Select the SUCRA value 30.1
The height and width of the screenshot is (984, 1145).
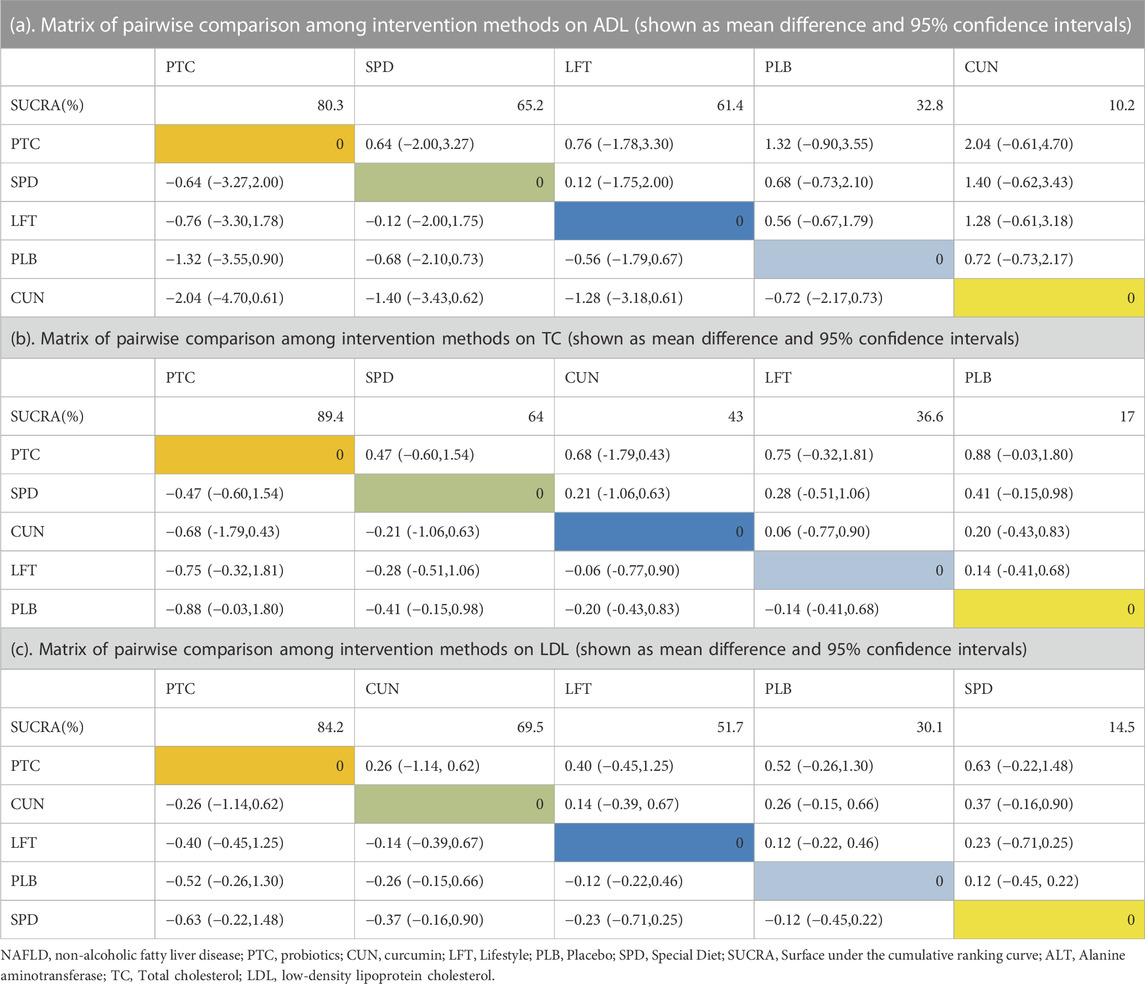click(x=930, y=727)
